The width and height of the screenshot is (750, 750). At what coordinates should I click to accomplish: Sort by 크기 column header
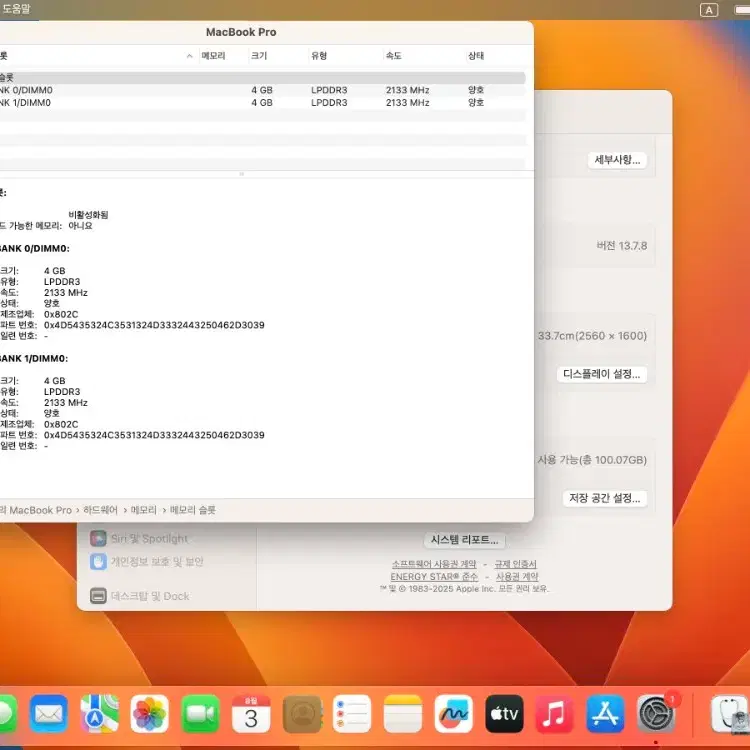[259, 56]
